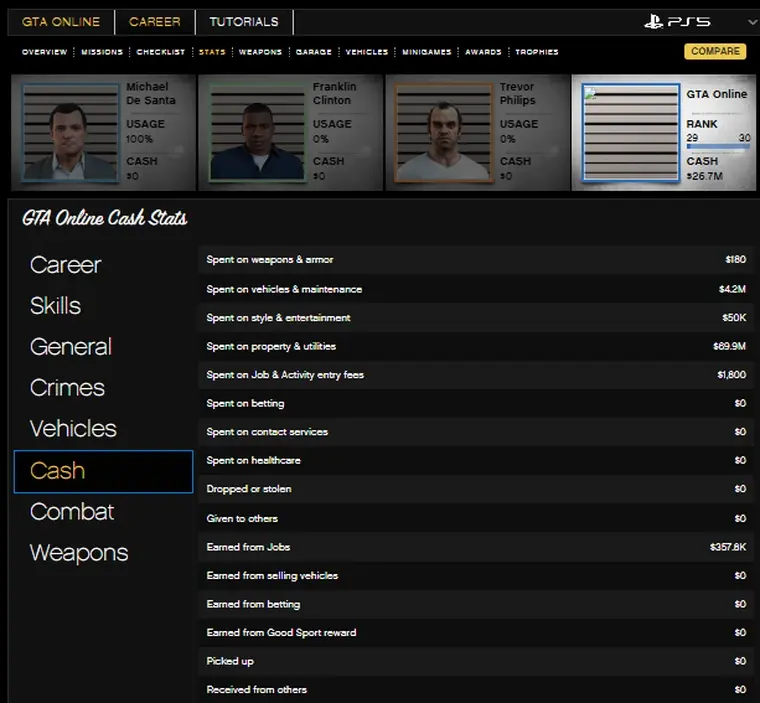Select Franklin Clinton's mugshot
The image size is (760, 703).
coord(257,132)
